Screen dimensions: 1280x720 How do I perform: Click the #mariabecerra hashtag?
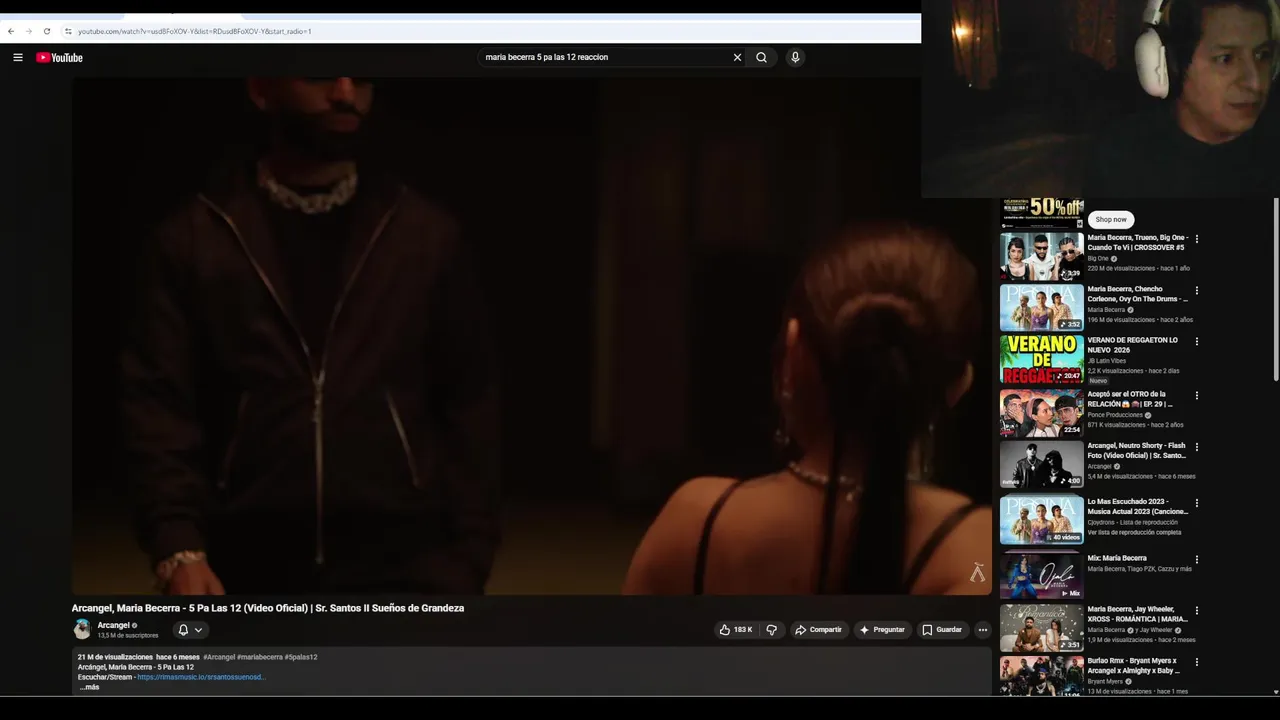pyautogui.click(x=260, y=657)
